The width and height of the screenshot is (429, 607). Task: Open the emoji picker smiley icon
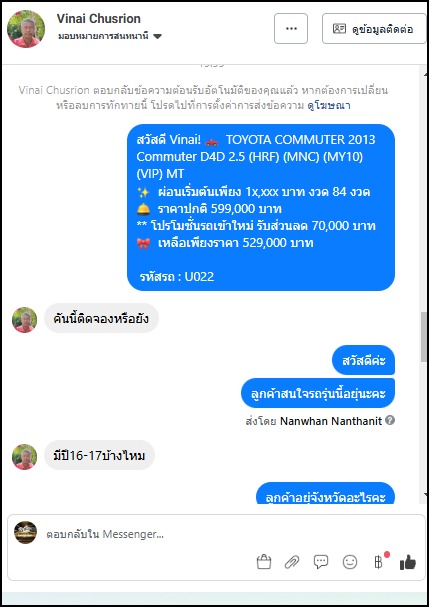350,562
